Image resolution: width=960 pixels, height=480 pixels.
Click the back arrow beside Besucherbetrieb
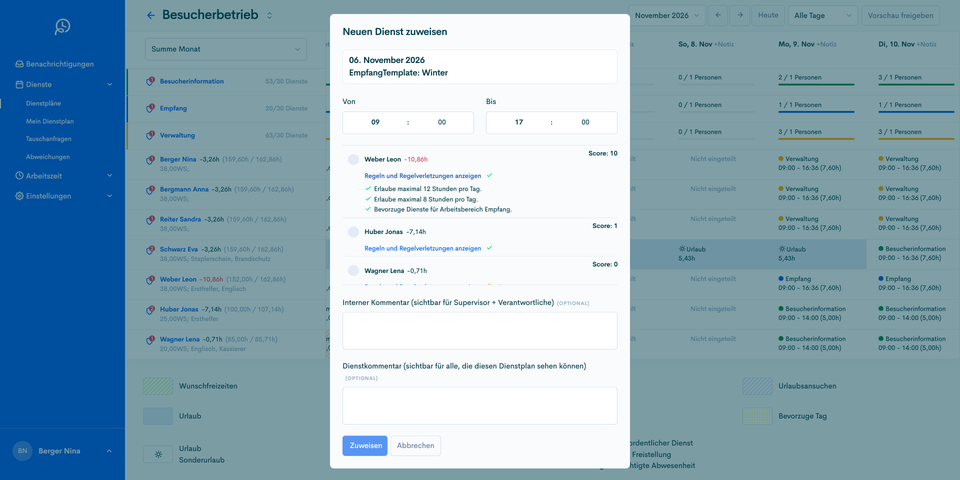151,15
